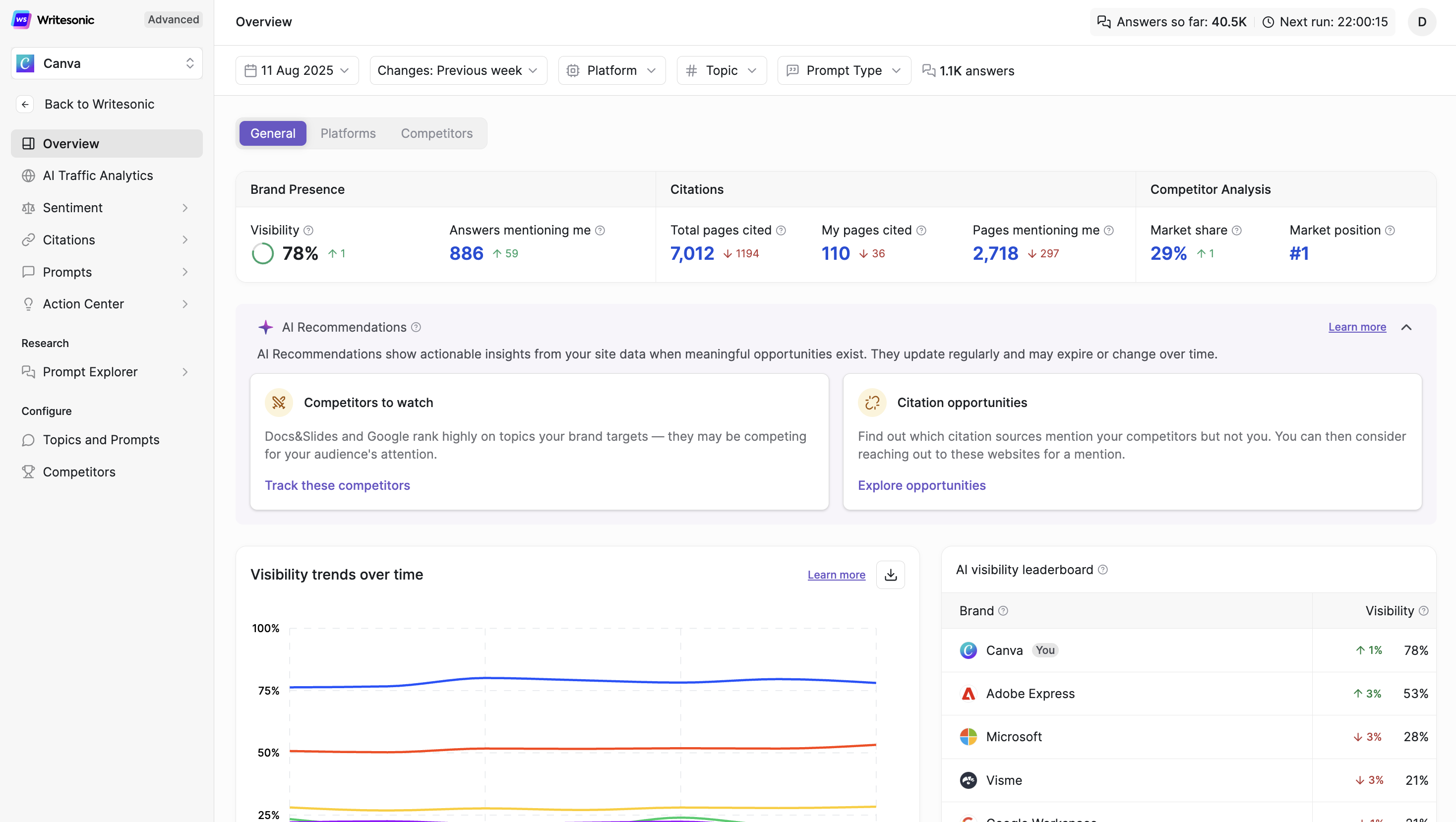The height and width of the screenshot is (822, 1456).
Task: Click Learn more in AI Recommendations
Action: pos(1357,327)
